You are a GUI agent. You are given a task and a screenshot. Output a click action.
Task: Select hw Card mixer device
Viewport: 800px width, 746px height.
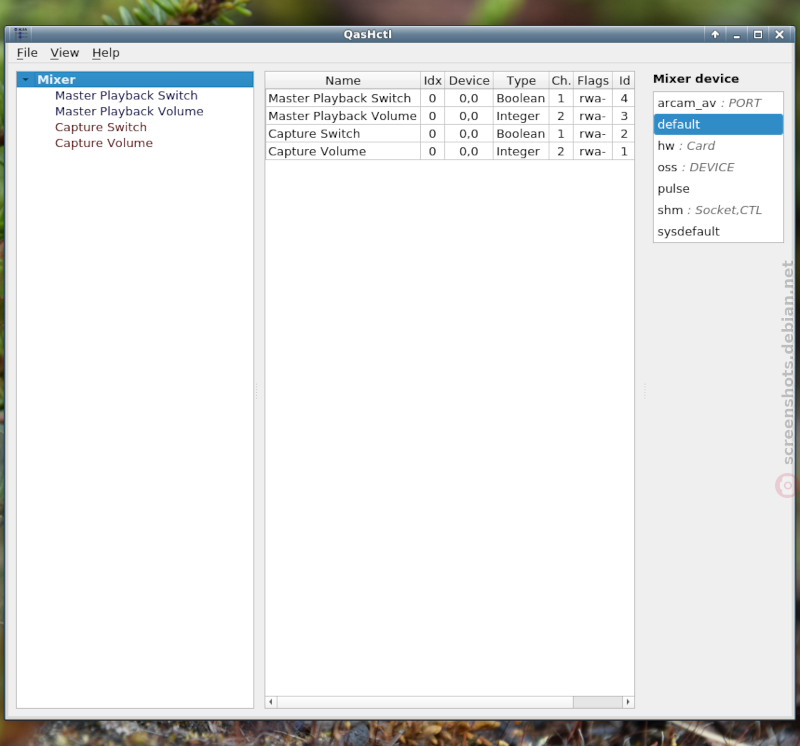coord(718,146)
